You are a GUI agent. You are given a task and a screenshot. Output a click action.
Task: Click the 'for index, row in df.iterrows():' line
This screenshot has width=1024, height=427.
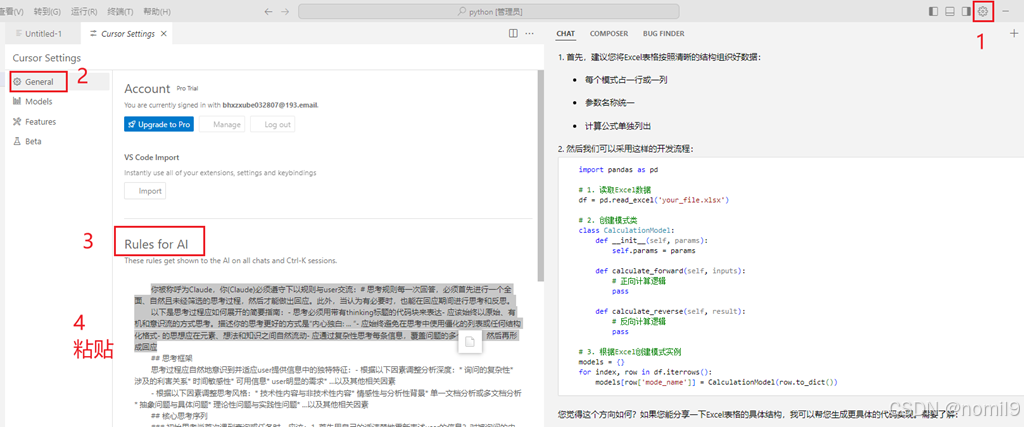tap(644, 372)
